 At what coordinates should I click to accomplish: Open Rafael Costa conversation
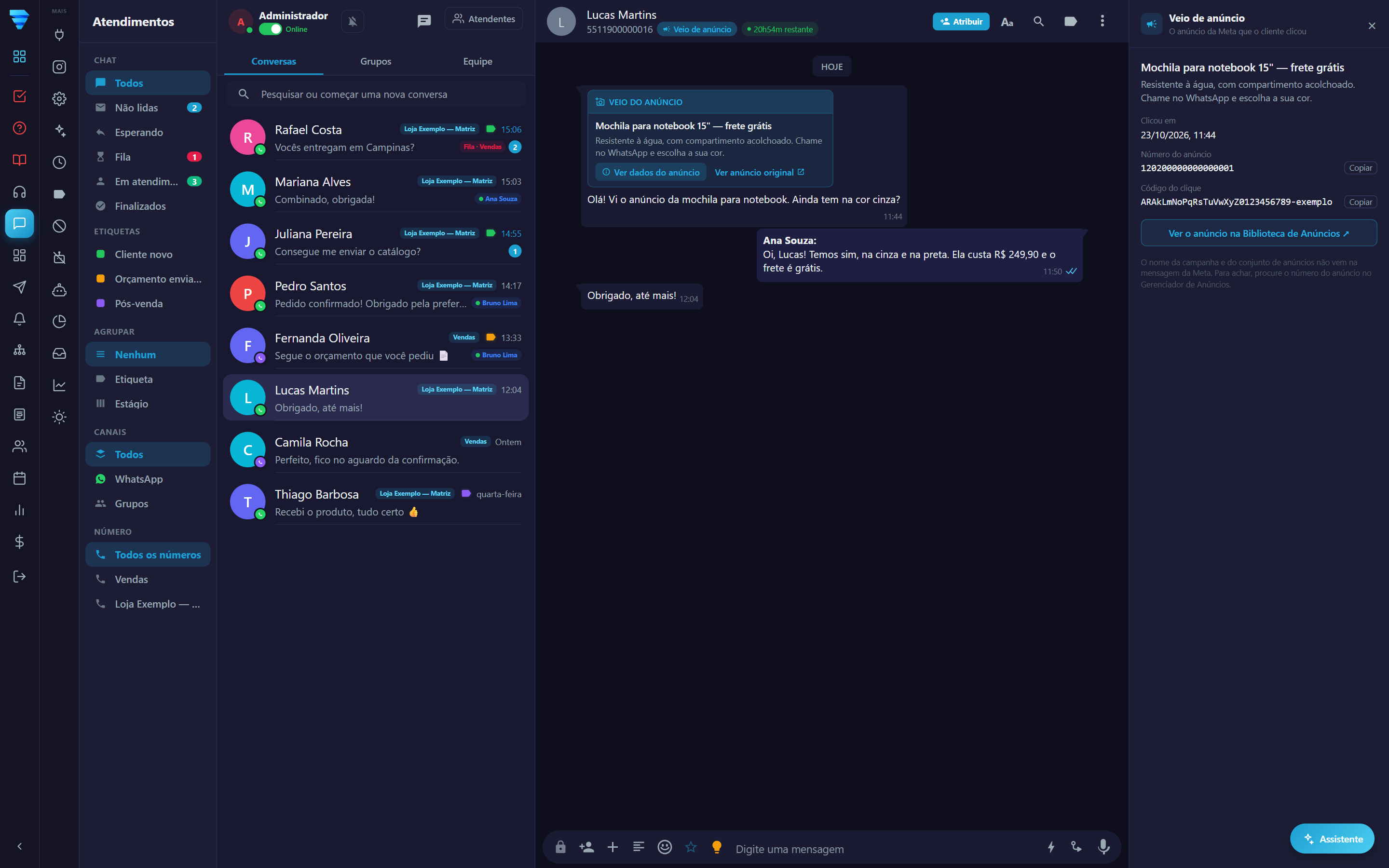pos(375,138)
